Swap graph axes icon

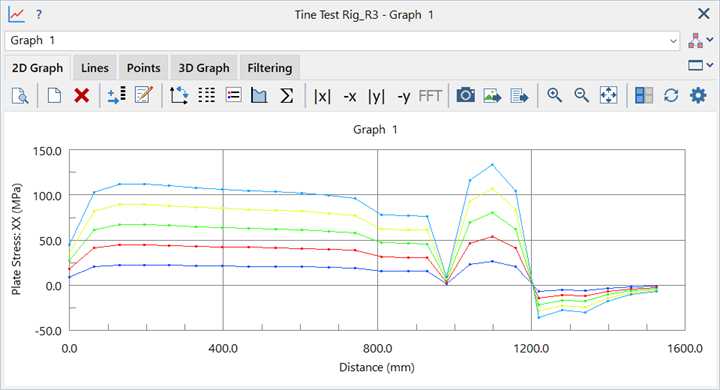coord(179,96)
